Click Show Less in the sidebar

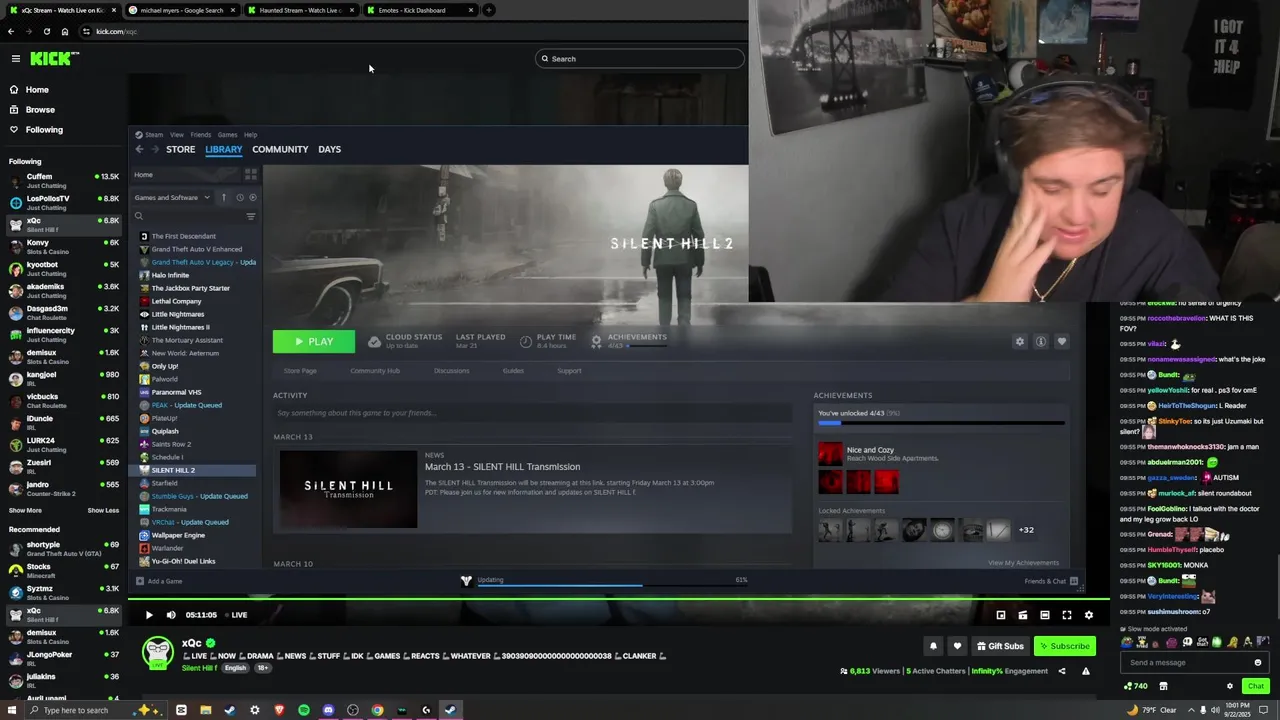(x=103, y=510)
